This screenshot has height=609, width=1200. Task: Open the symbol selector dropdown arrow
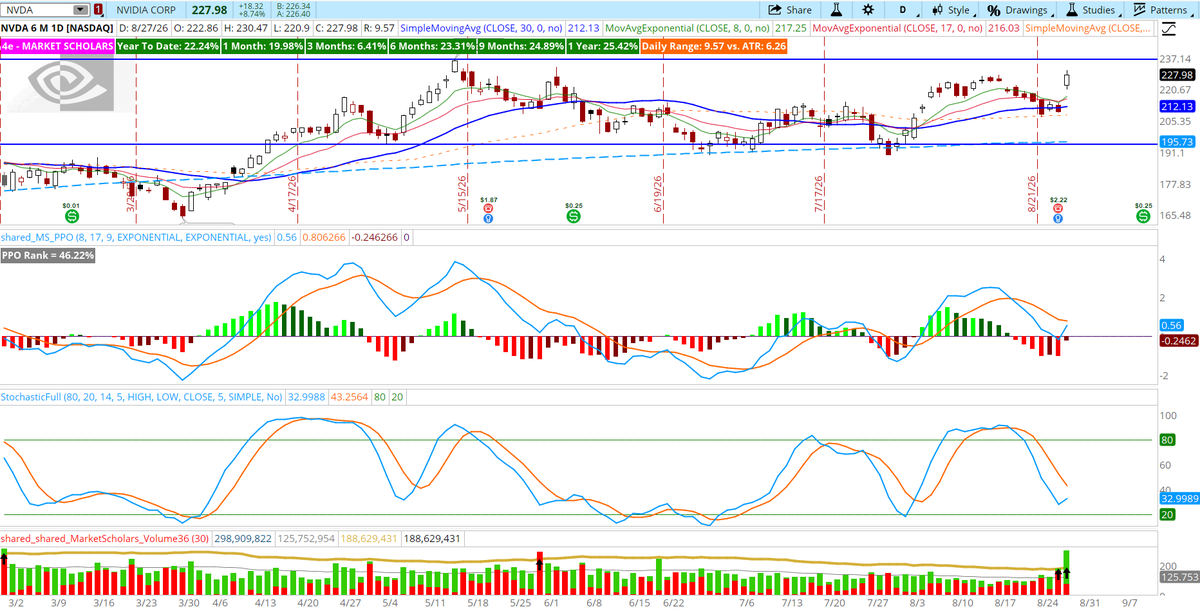tap(82, 10)
